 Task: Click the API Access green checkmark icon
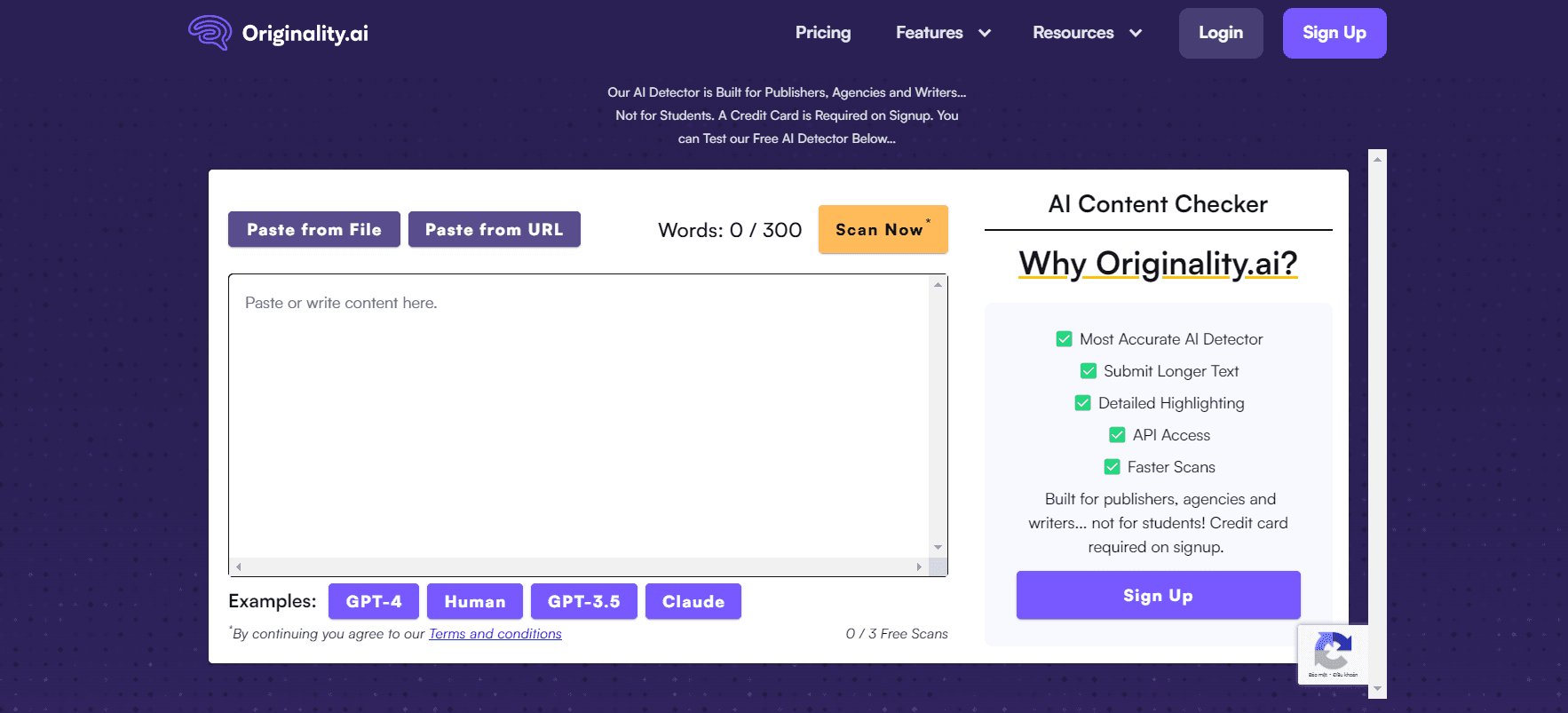[x=1117, y=435]
